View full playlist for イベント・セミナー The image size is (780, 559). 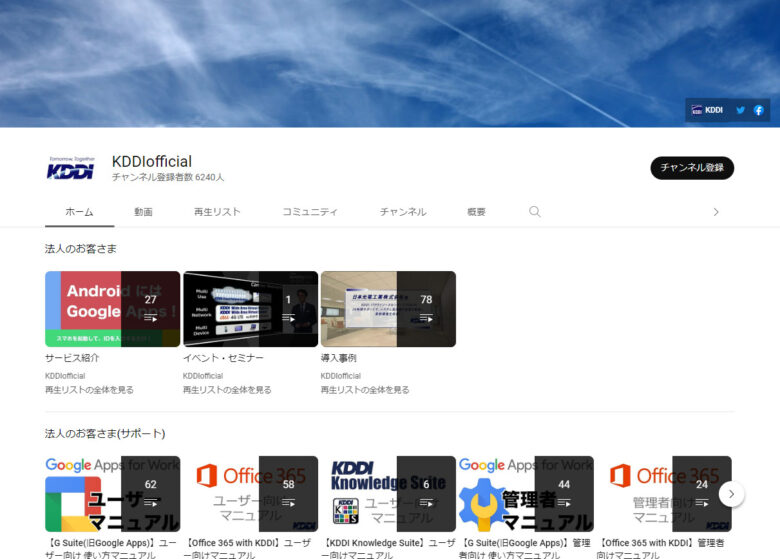point(227,390)
